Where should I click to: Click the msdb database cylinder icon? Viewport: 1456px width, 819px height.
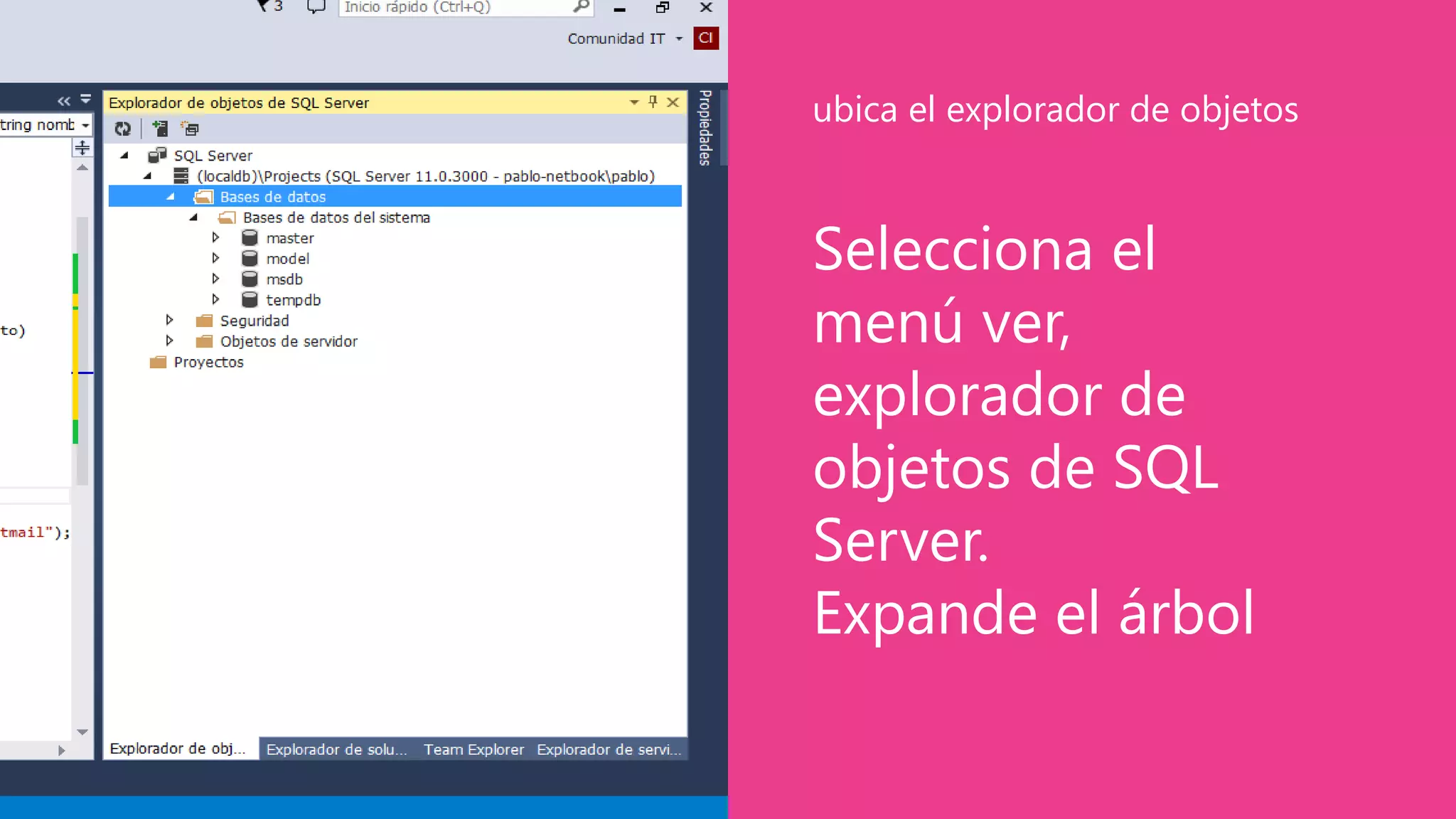(x=250, y=279)
